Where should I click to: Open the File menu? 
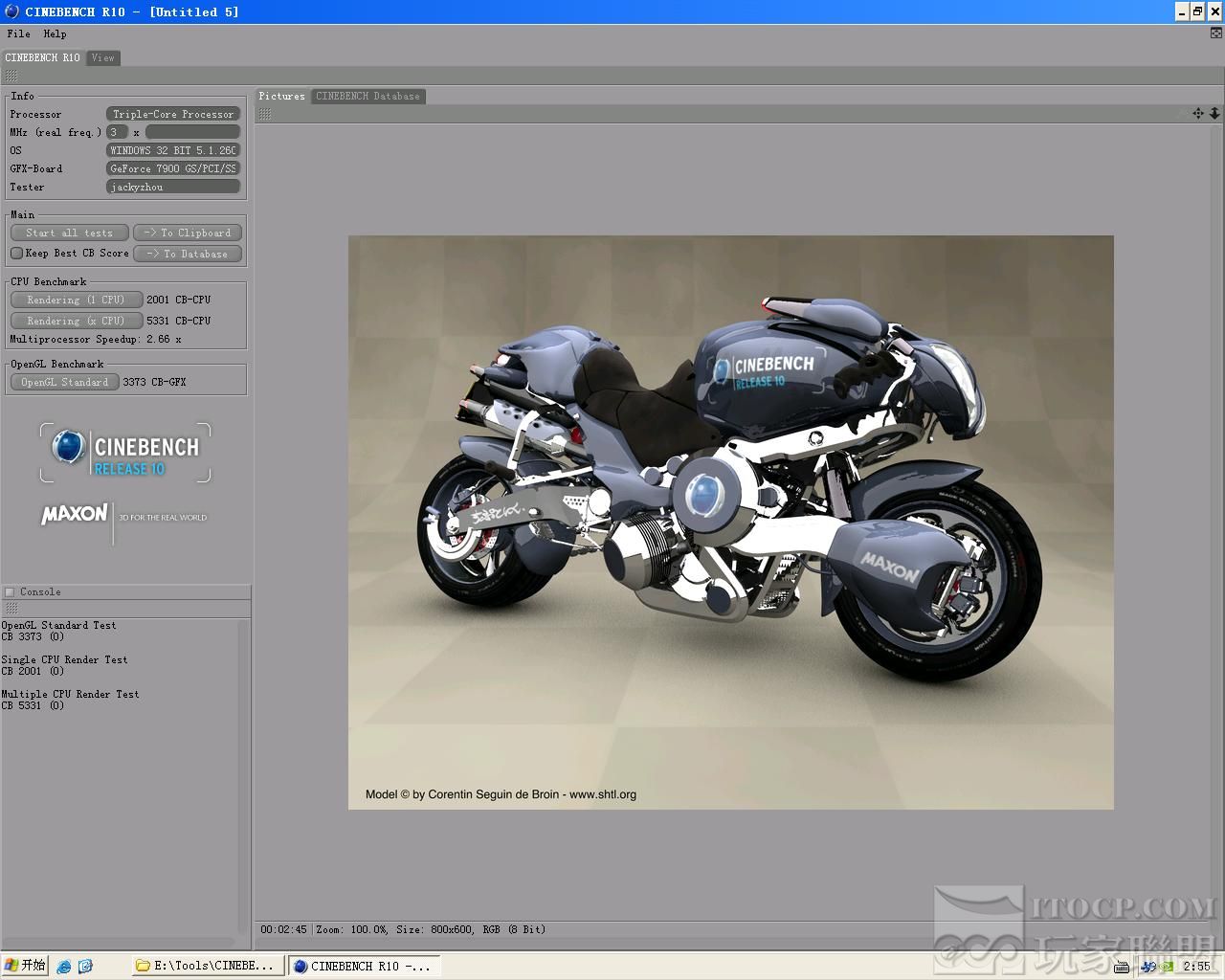(x=18, y=33)
